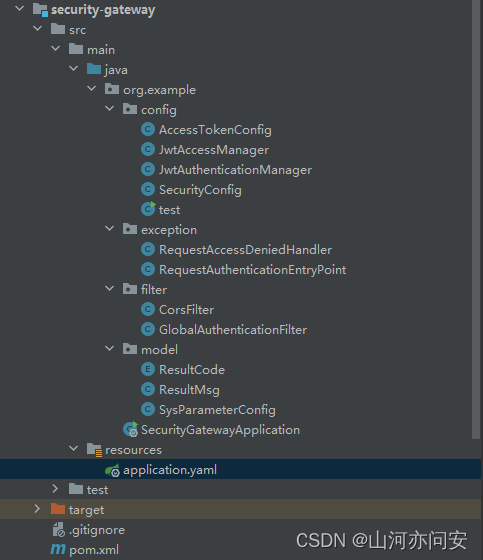Click the .gitignore file icon
The height and width of the screenshot is (560, 483).
[59, 530]
